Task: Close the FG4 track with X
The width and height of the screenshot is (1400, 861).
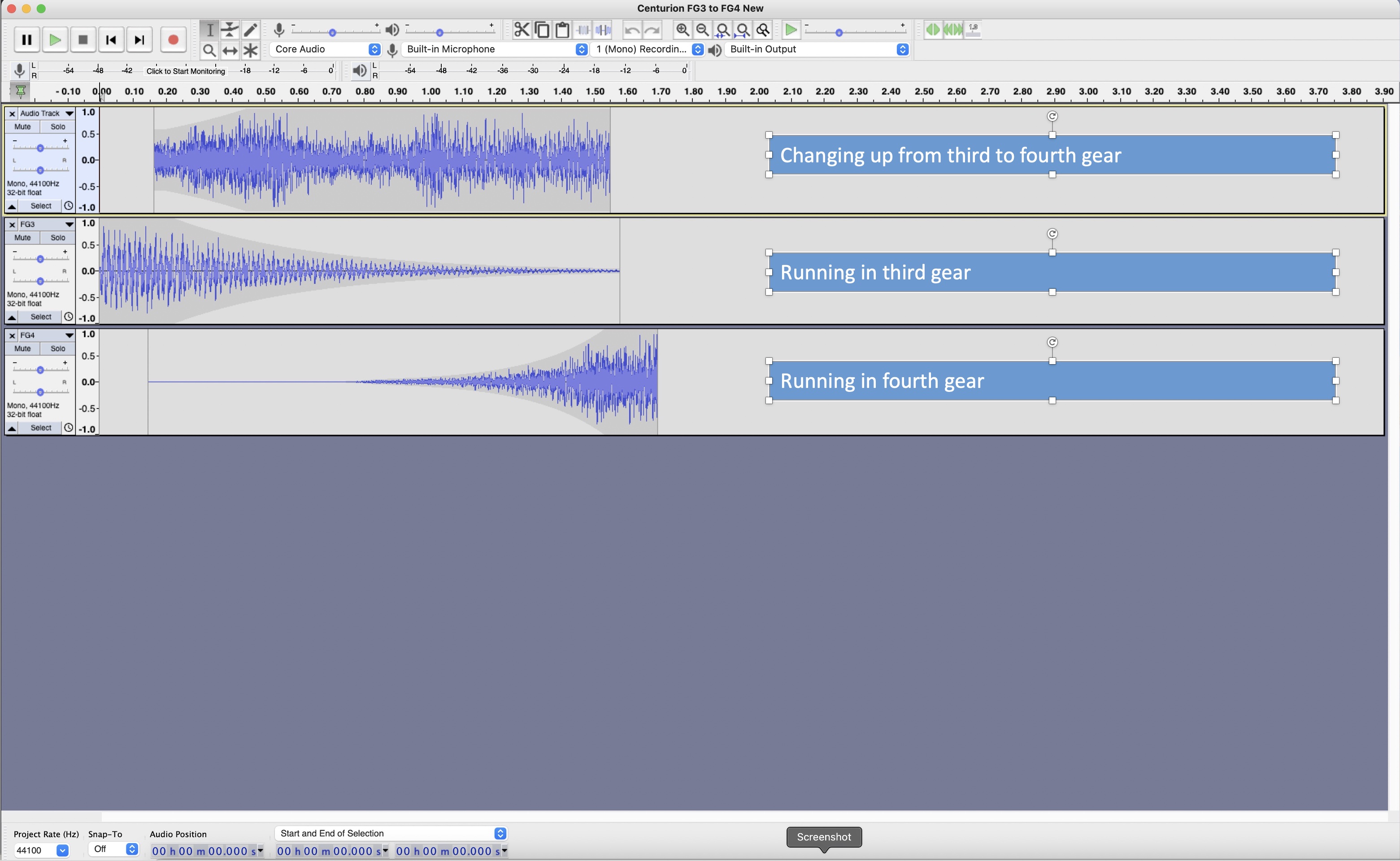Action: click(x=12, y=336)
